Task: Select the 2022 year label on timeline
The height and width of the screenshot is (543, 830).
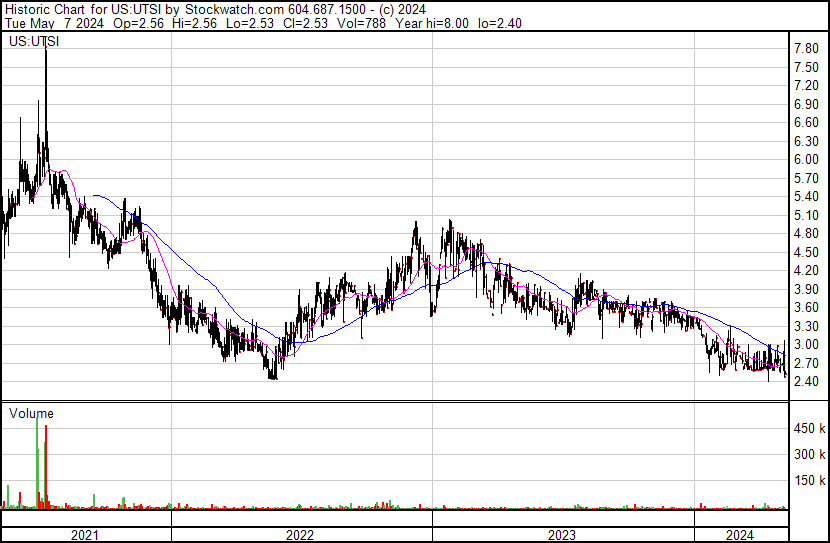Action: point(299,535)
